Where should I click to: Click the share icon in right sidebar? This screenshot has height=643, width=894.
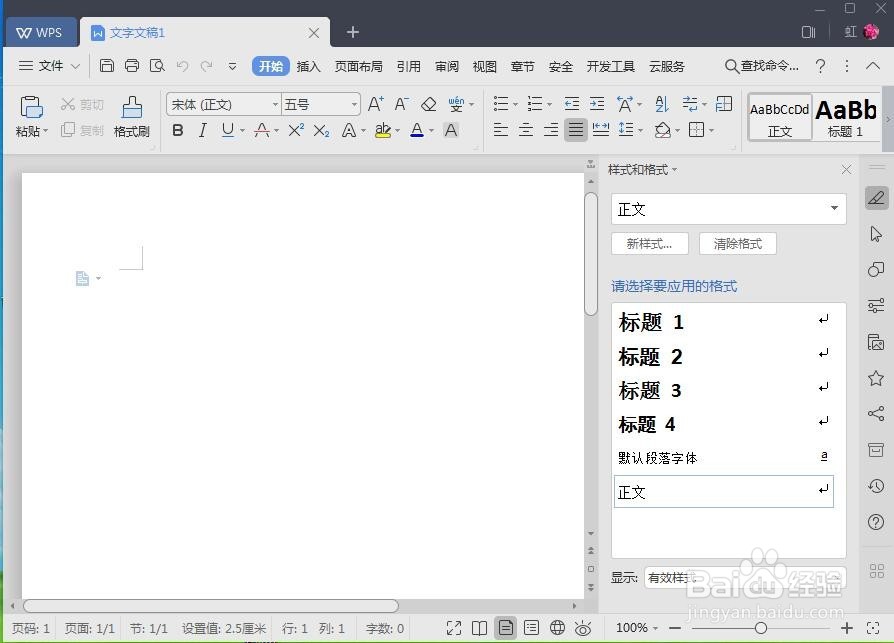(876, 413)
